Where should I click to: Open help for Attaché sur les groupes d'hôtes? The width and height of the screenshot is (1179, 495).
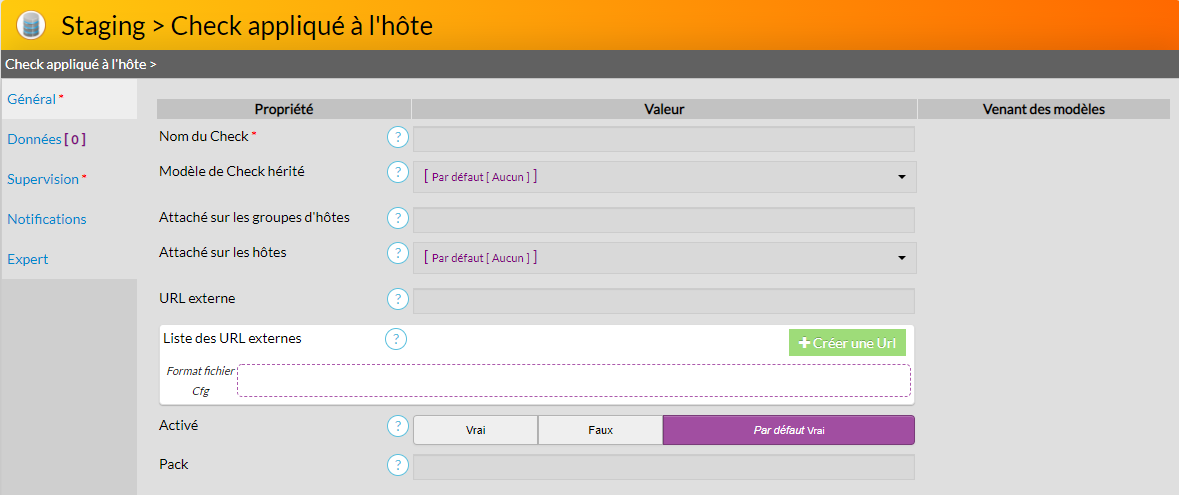pos(397,218)
